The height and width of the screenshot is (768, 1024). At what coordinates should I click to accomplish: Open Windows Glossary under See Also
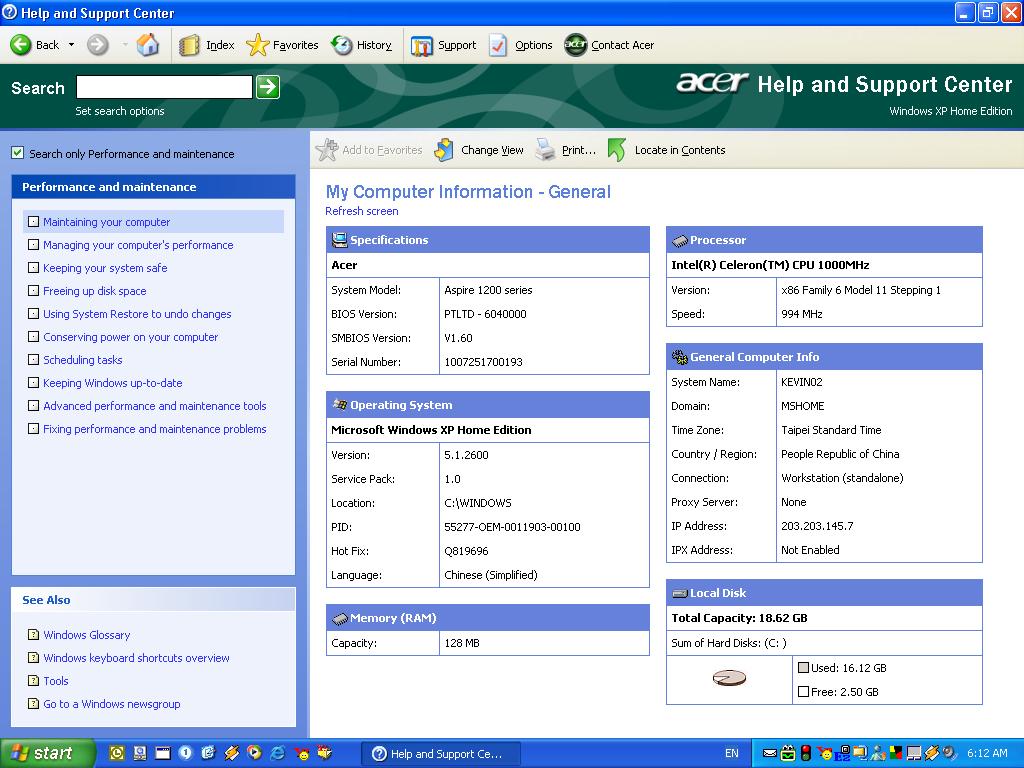coord(86,635)
